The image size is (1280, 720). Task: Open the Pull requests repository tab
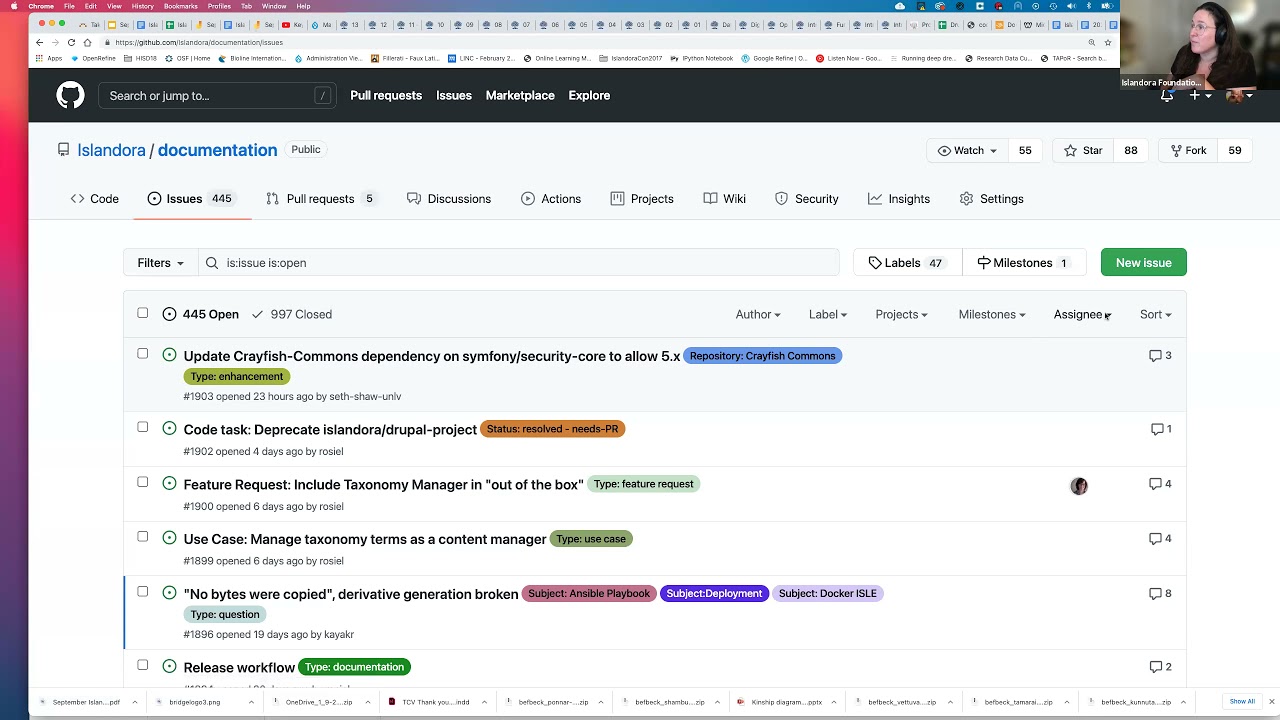320,199
